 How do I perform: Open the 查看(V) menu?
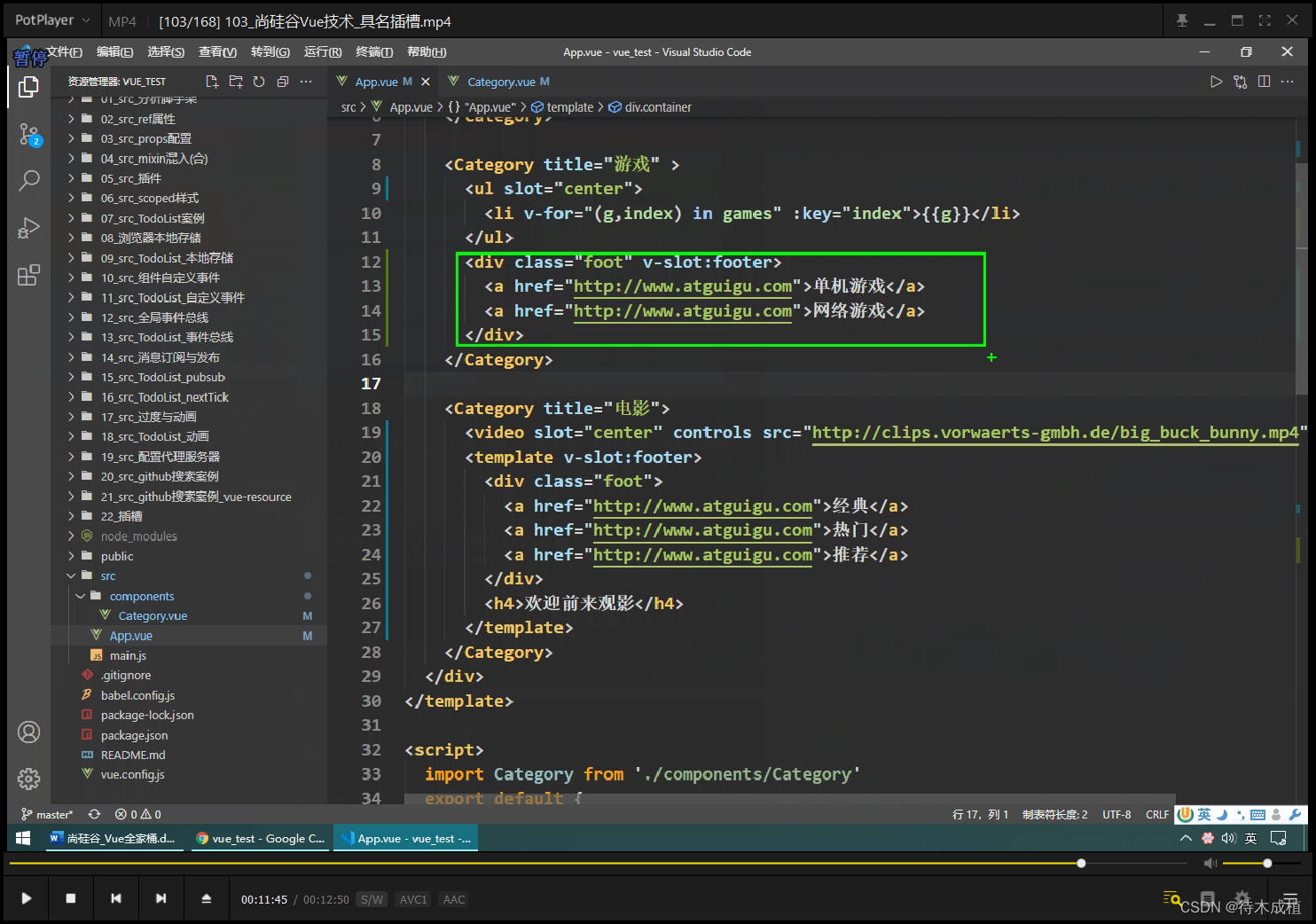217,52
